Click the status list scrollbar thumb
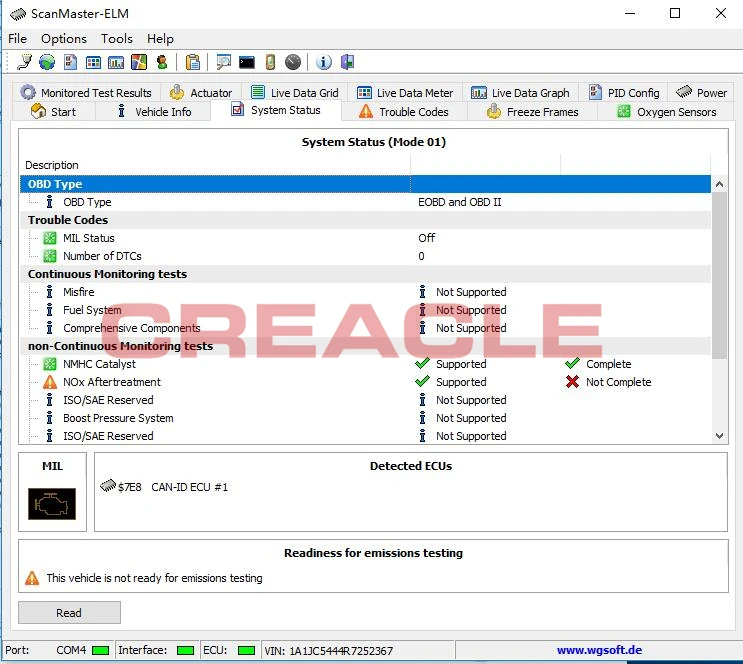 [x=719, y=276]
